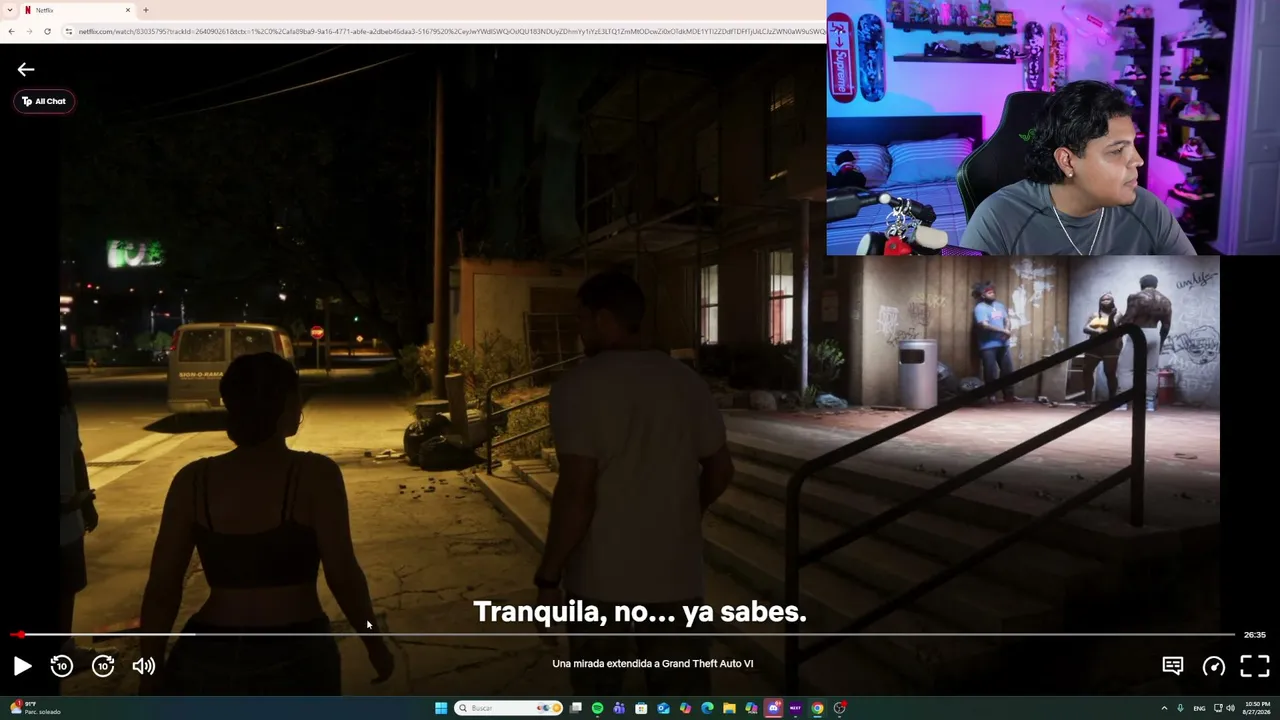
Task: Click the All Chat button
Action: (x=44, y=101)
